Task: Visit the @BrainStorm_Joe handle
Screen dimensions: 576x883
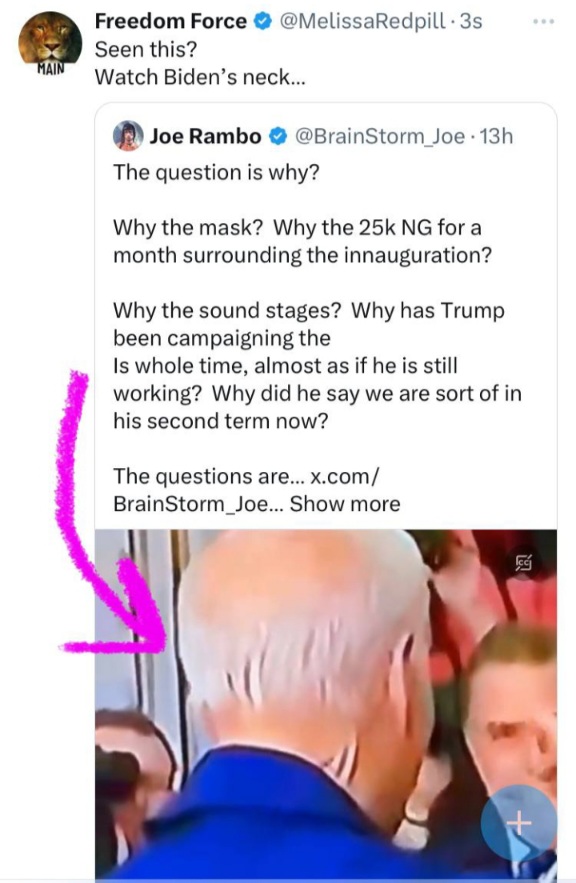Action: (x=379, y=136)
